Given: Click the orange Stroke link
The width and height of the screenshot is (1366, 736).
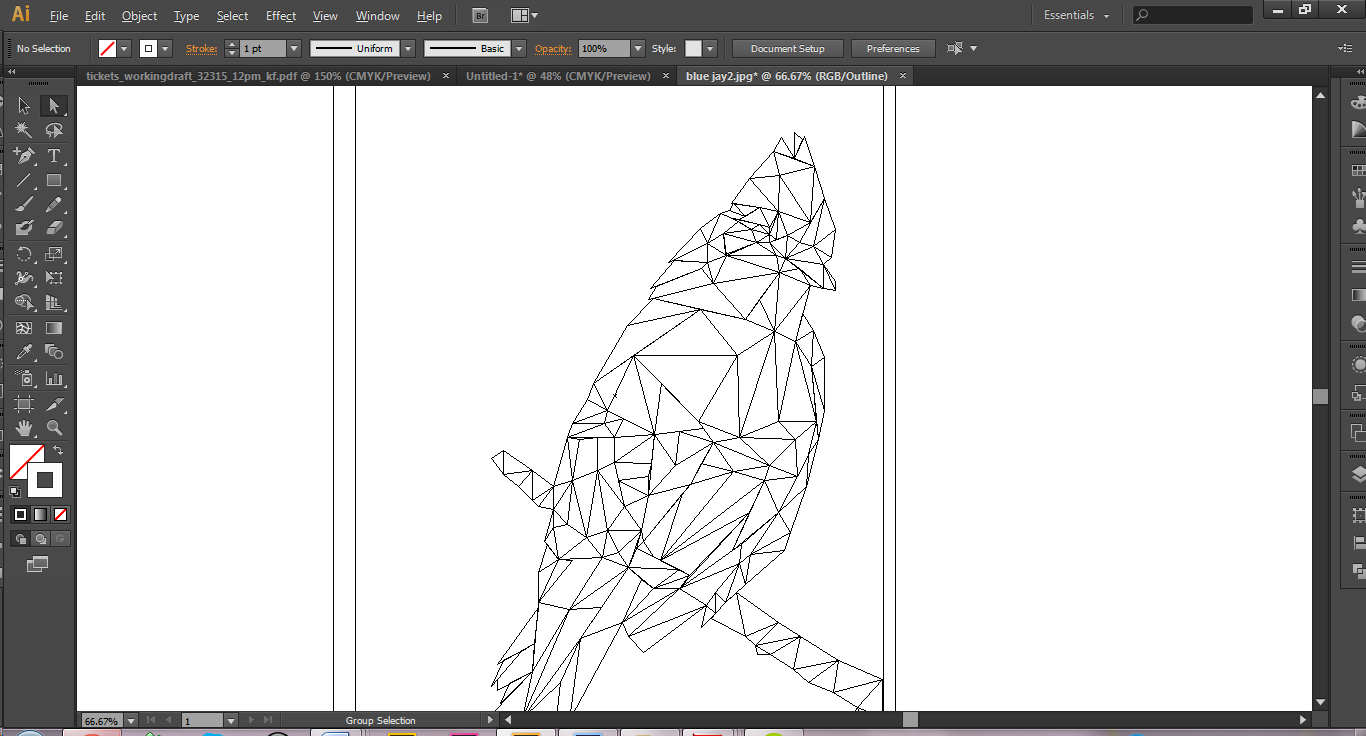Looking at the screenshot, I should coord(202,48).
